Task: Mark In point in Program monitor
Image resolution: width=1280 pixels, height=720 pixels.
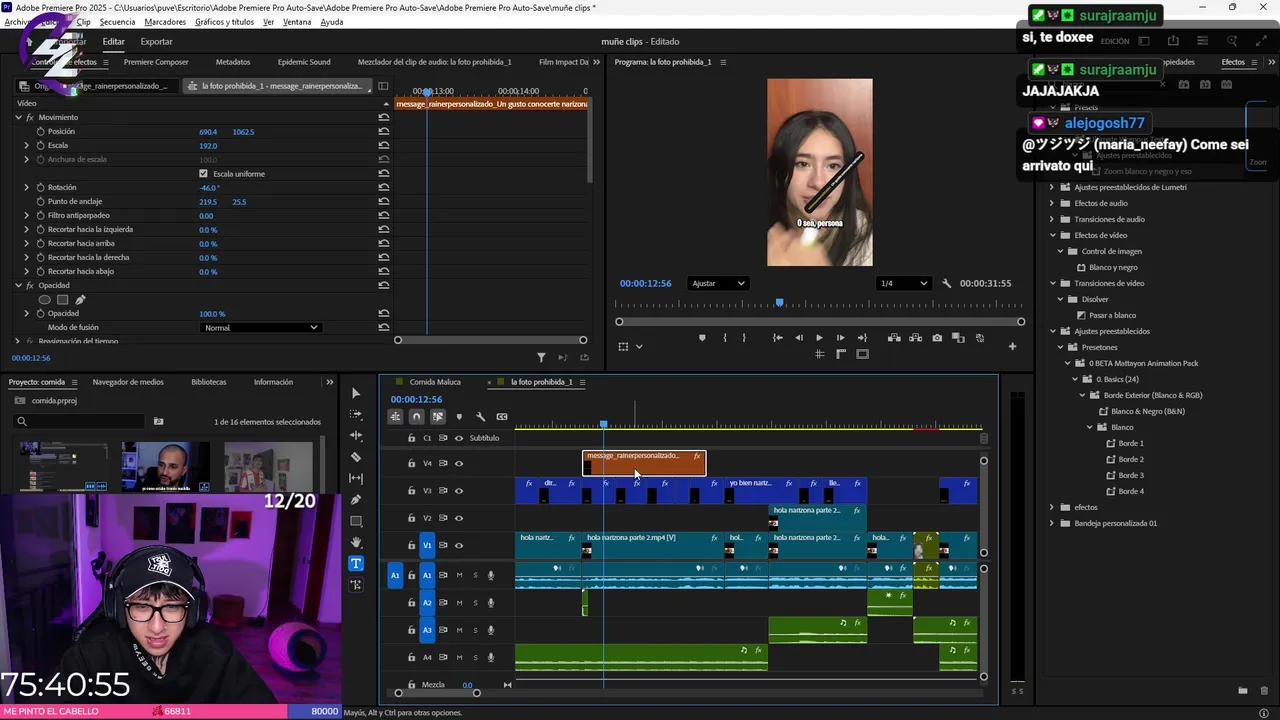Action: click(x=725, y=338)
